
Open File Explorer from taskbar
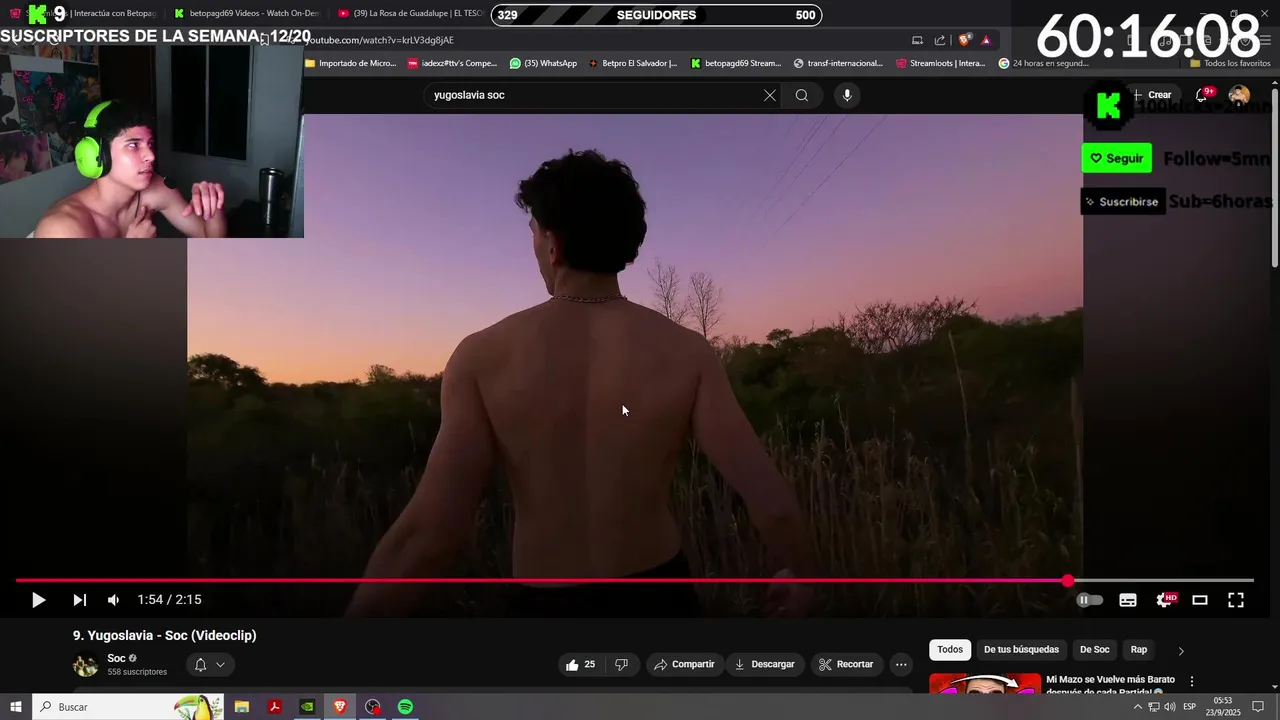tap(241, 707)
